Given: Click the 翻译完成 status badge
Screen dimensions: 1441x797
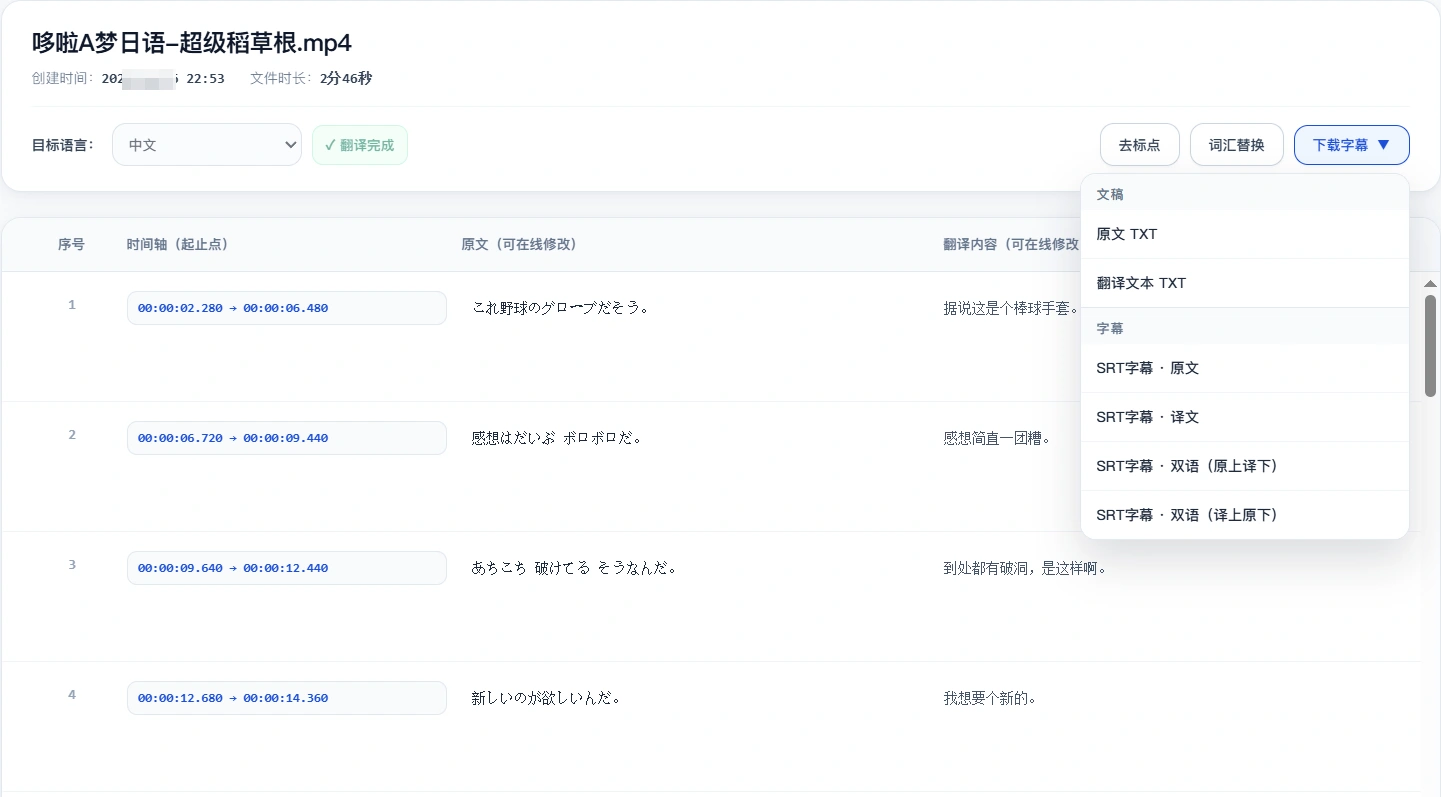Looking at the screenshot, I should 360,145.
